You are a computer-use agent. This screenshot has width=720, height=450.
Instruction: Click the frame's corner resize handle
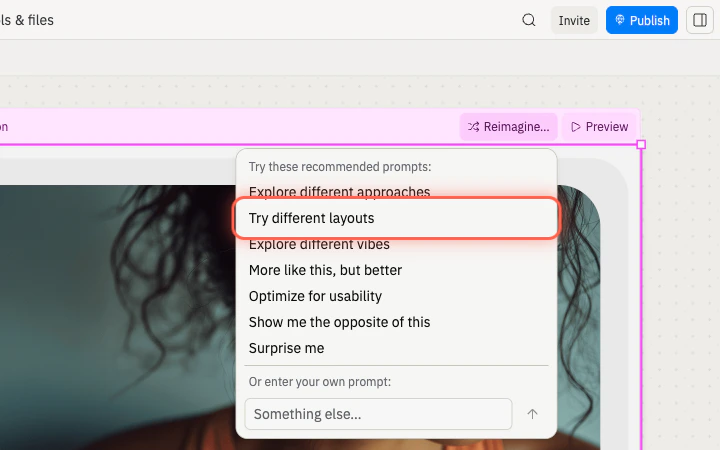641,145
